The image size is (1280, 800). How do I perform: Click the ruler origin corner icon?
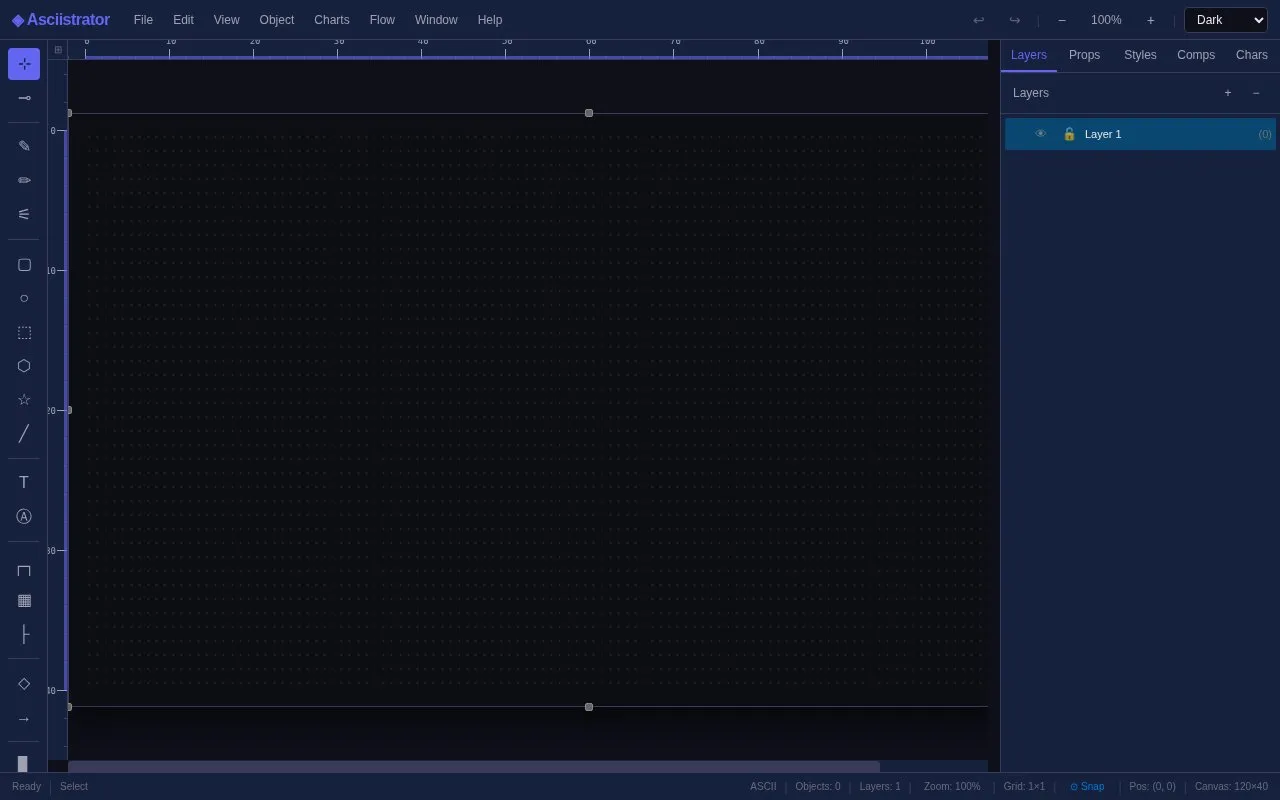pos(58,49)
